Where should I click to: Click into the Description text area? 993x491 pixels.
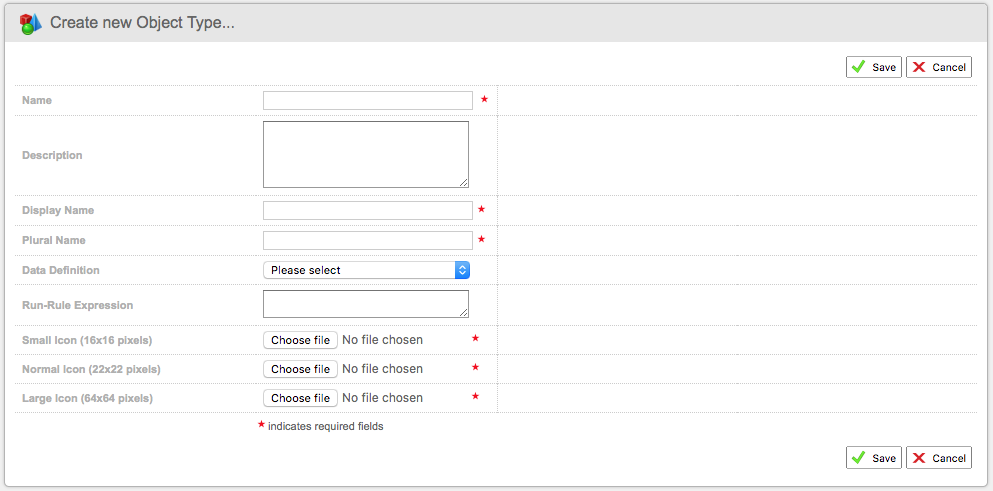365,154
